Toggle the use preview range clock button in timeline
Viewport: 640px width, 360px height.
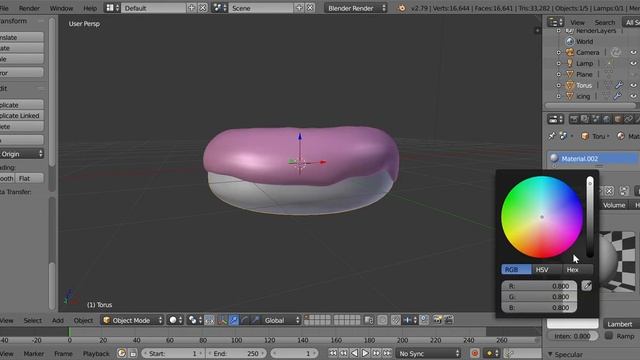coord(121,353)
